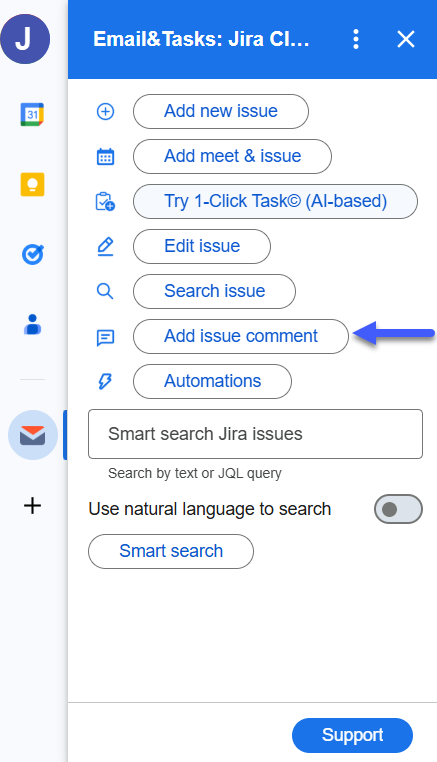Click Add issue comment button

pyautogui.click(x=241, y=336)
